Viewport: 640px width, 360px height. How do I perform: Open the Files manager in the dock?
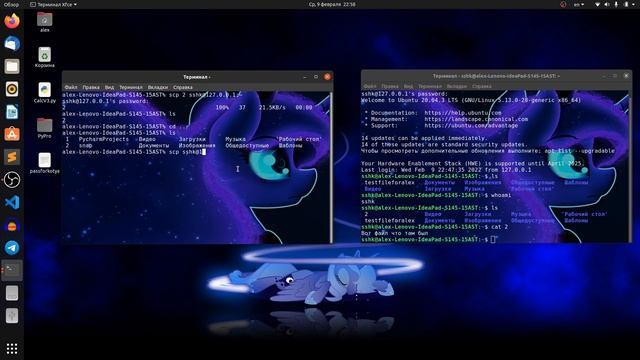point(12,66)
